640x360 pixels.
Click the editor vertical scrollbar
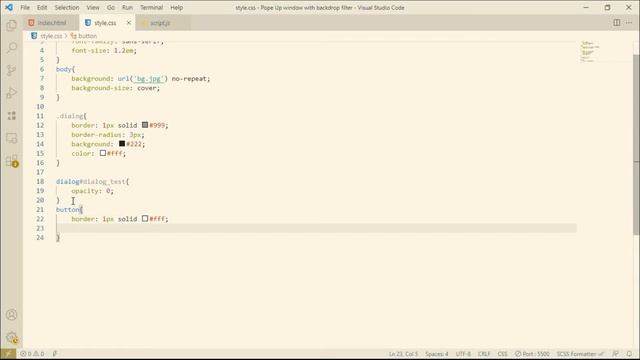coord(636,145)
